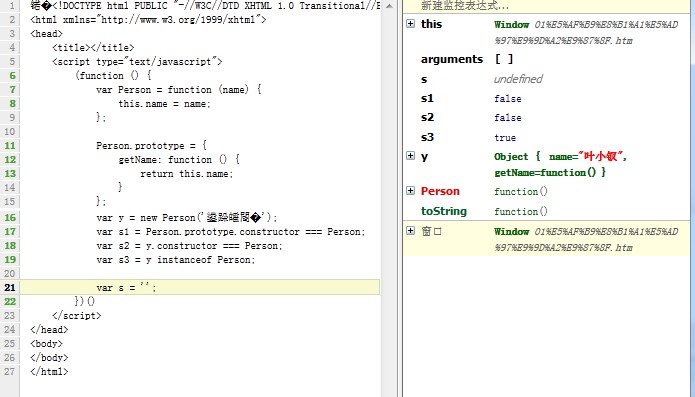Click the '</html>' code line
This screenshot has height=397, width=695.
pyautogui.click(x=49, y=372)
